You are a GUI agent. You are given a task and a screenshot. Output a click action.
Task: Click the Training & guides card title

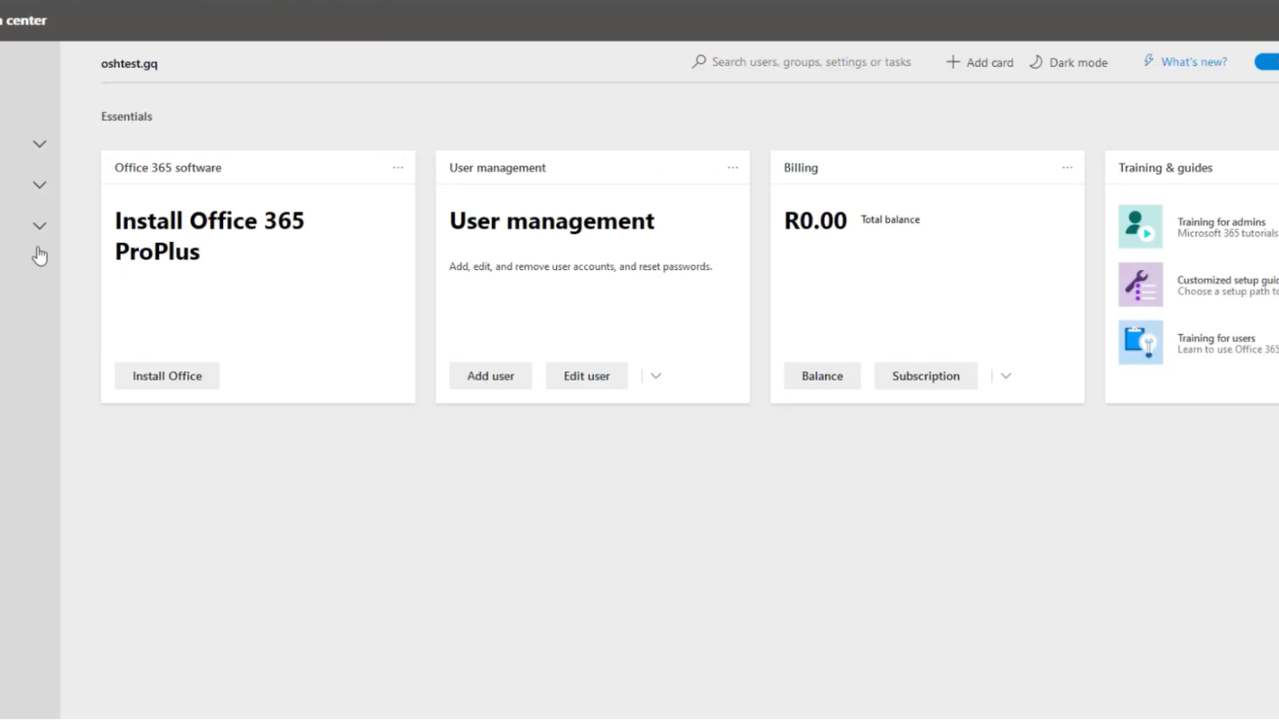(x=1165, y=168)
